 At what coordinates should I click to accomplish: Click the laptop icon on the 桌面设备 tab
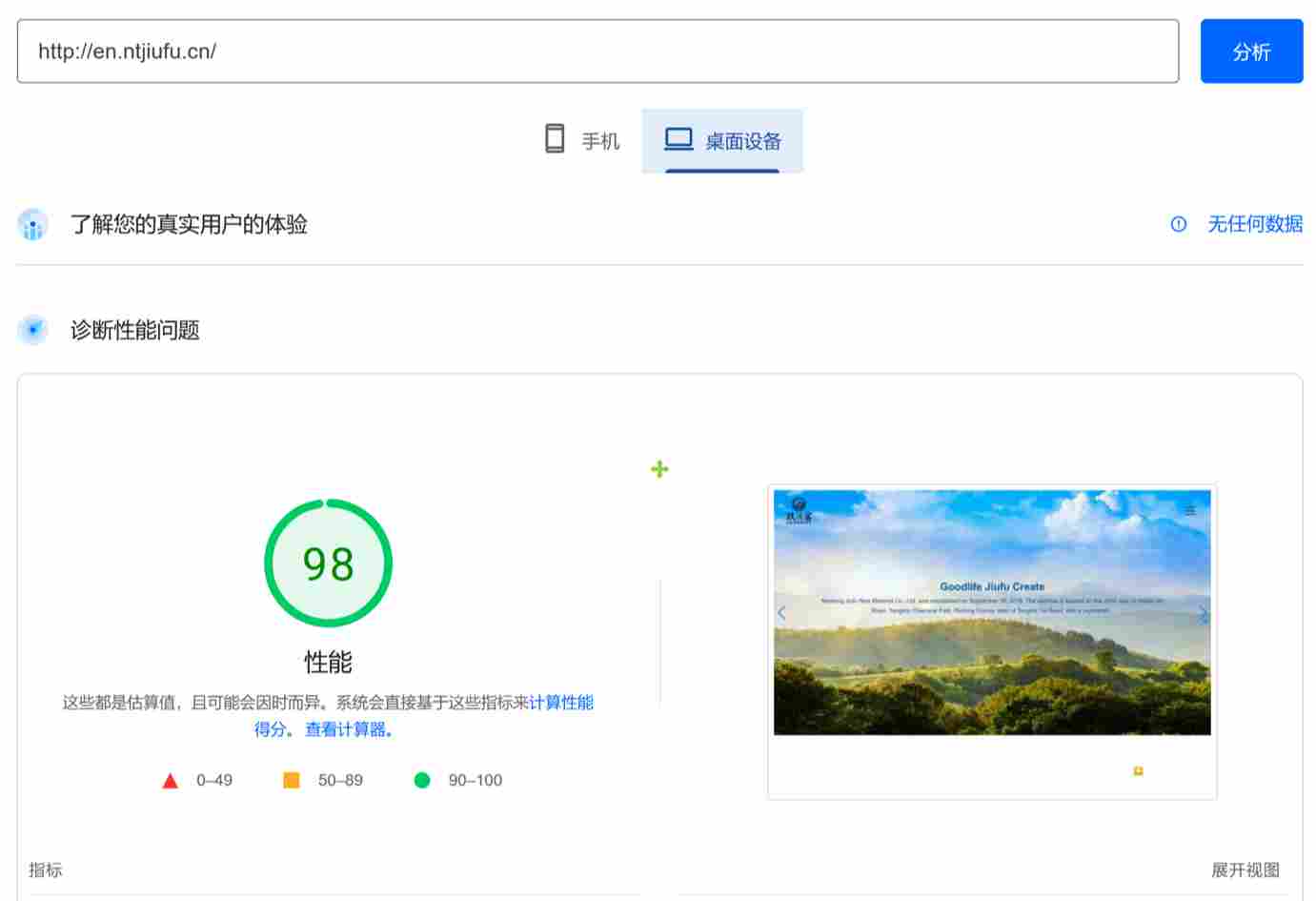click(x=678, y=138)
